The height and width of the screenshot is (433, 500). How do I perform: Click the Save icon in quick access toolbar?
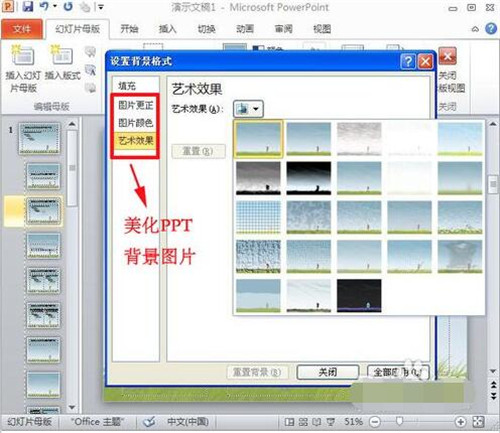[x=27, y=6]
